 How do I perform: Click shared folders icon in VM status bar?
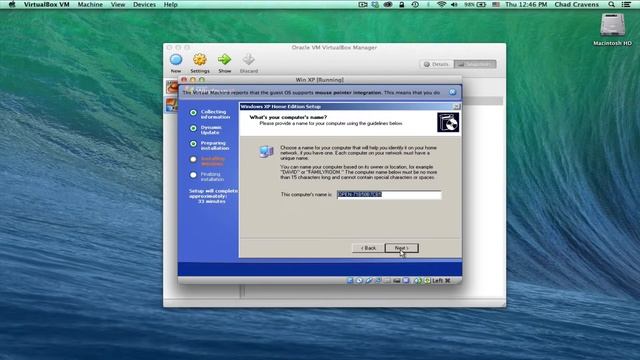point(387,280)
